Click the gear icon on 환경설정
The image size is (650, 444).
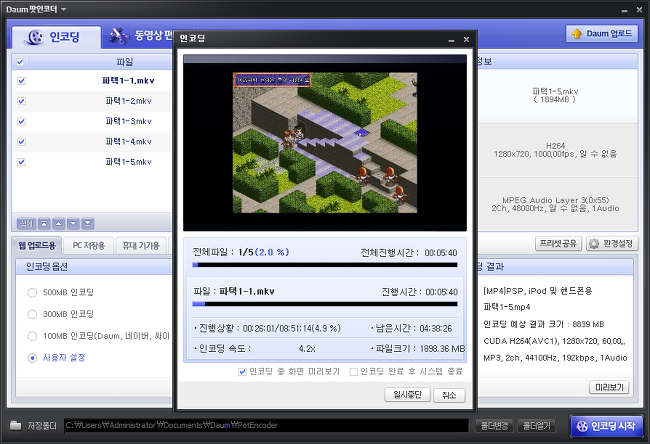[x=594, y=243]
